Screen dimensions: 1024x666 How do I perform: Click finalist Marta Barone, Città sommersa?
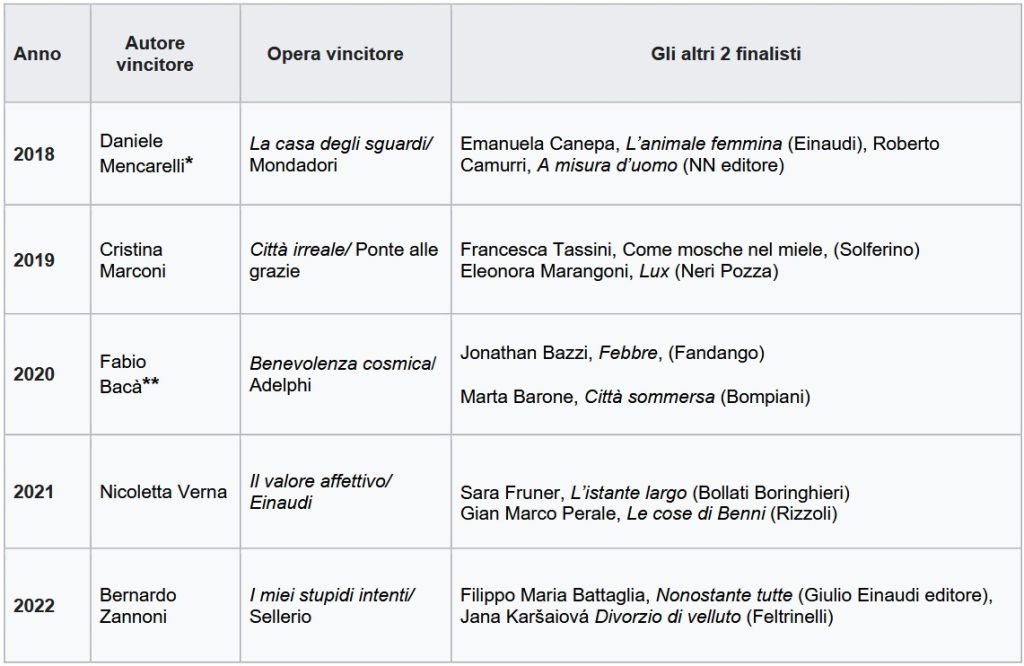tap(634, 397)
